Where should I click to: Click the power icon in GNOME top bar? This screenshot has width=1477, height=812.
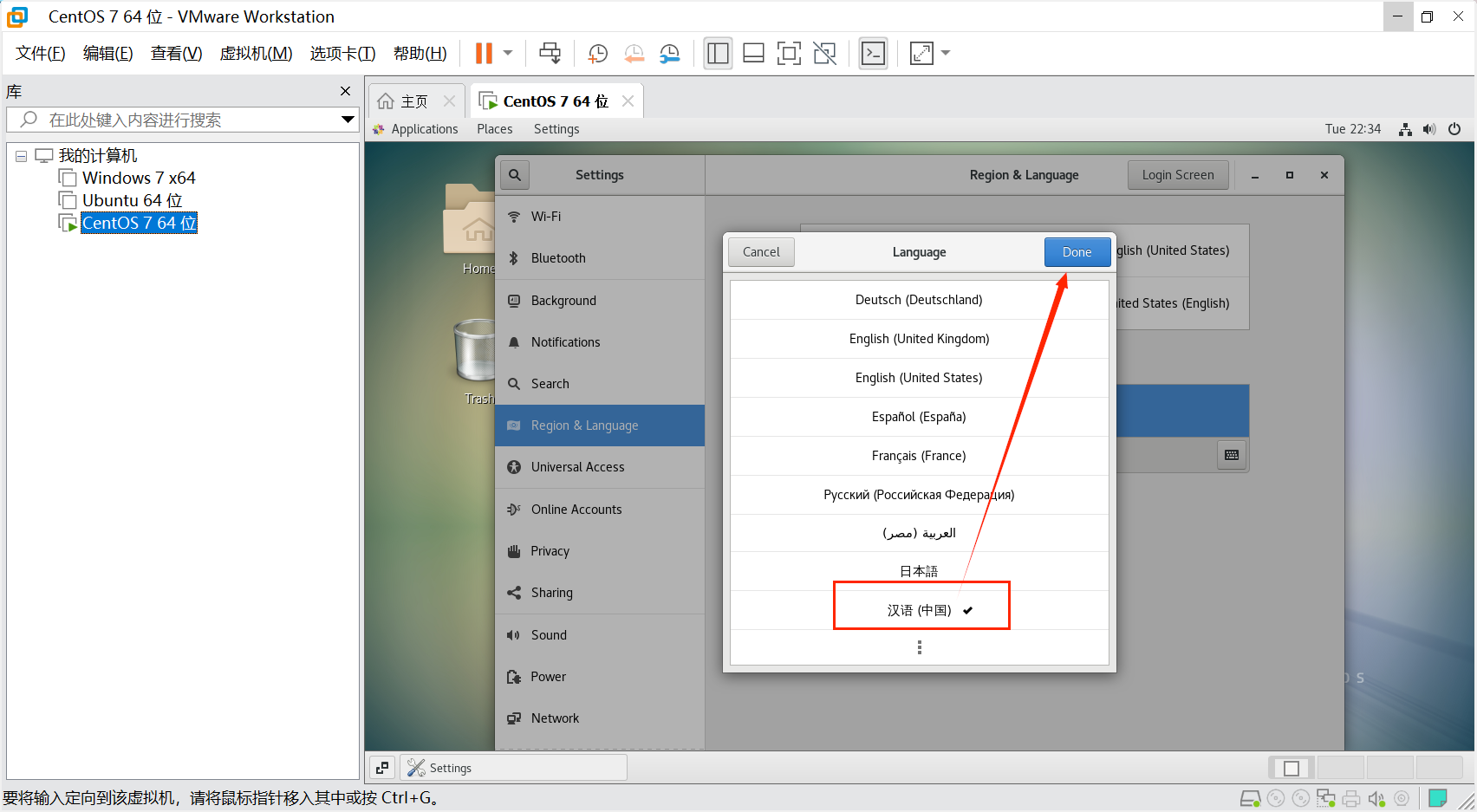pos(1454,129)
